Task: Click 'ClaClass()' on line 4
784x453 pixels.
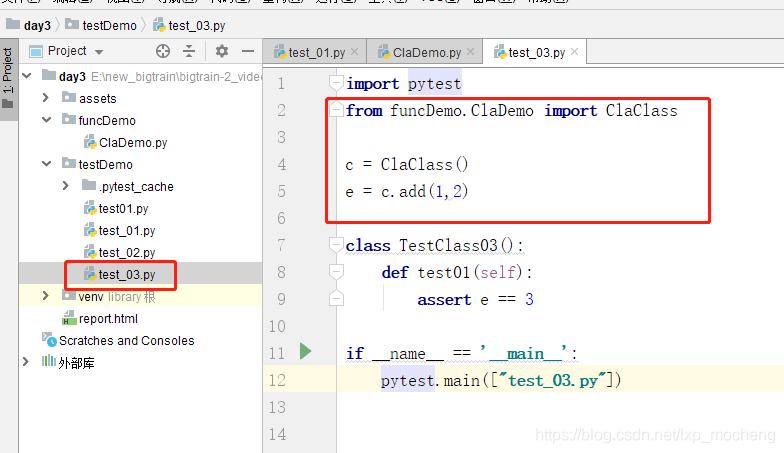Action: [x=424, y=164]
